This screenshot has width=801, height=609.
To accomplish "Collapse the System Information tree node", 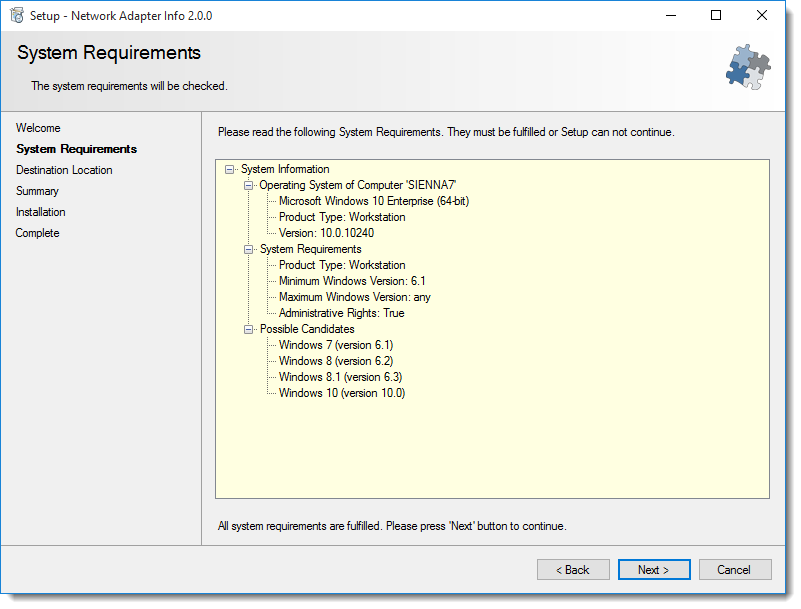I will [x=230, y=170].
